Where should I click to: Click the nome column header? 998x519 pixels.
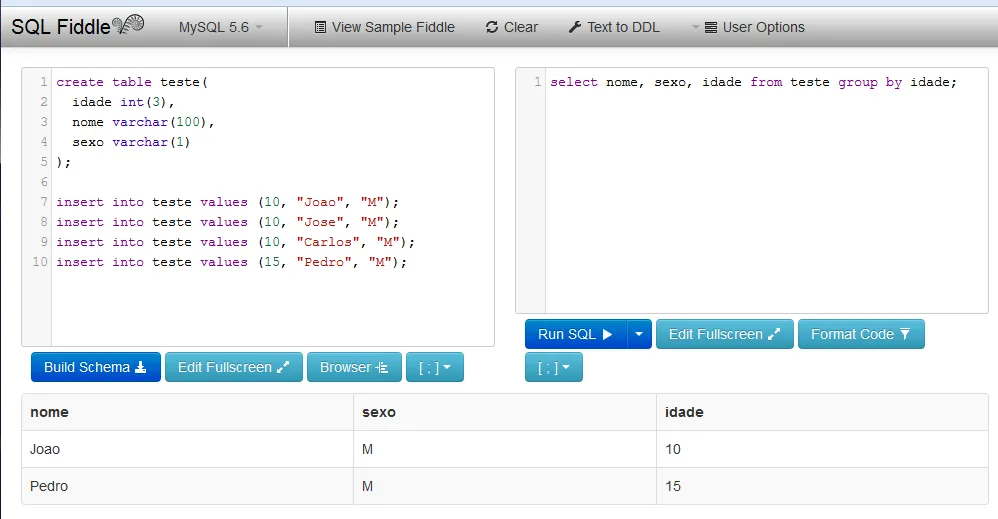pyautogui.click(x=50, y=412)
